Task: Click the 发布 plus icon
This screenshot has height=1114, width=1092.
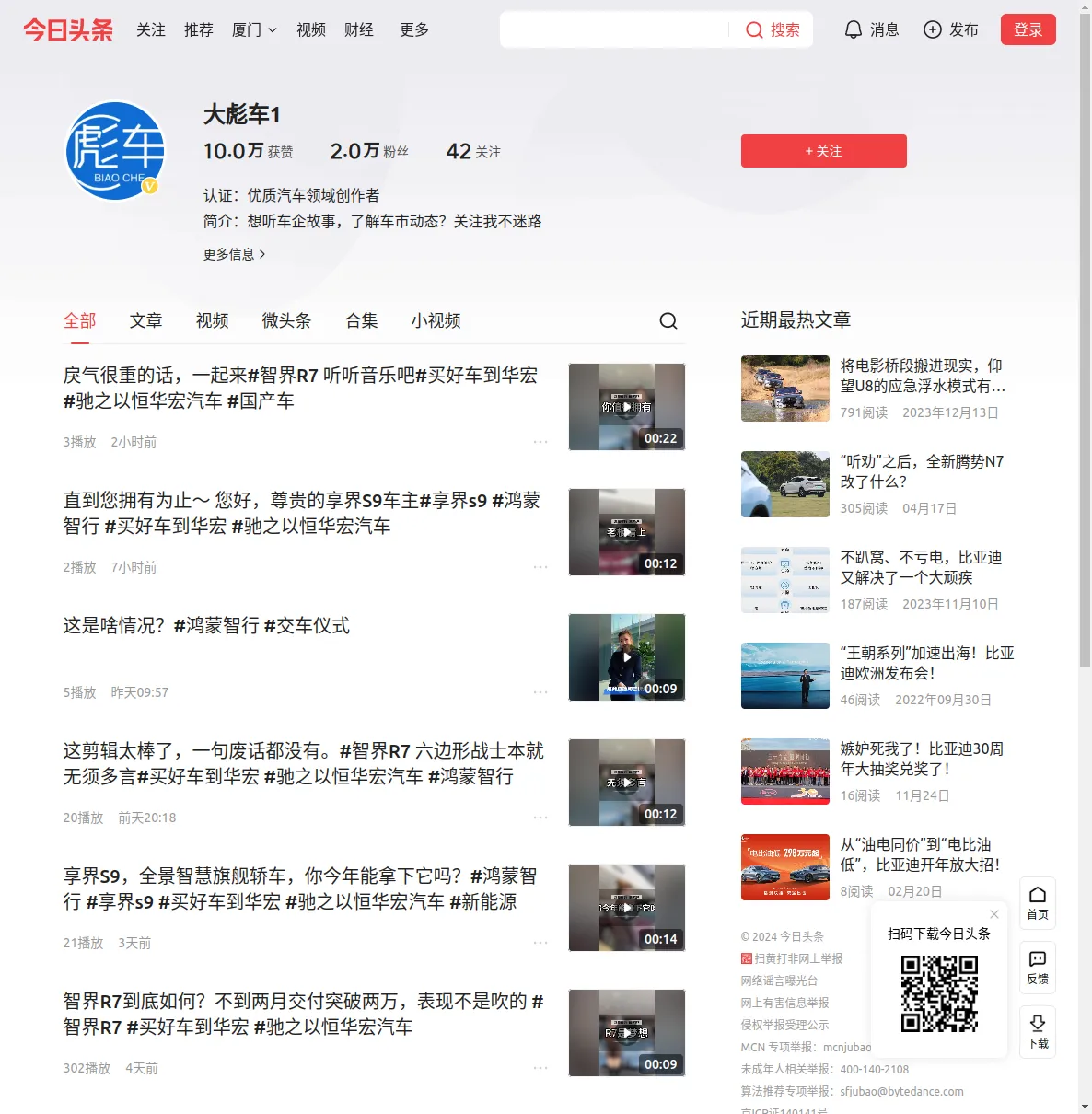Action: tap(933, 30)
